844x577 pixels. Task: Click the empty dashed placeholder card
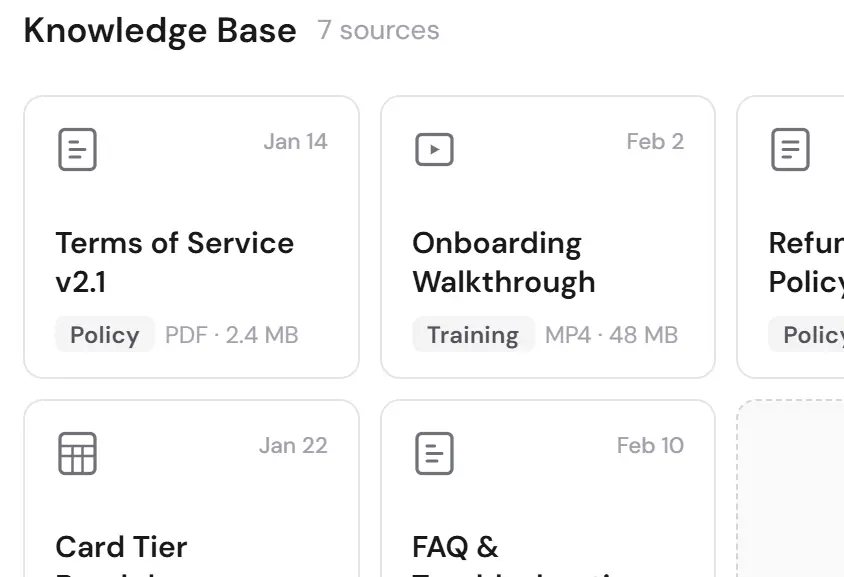point(792,490)
